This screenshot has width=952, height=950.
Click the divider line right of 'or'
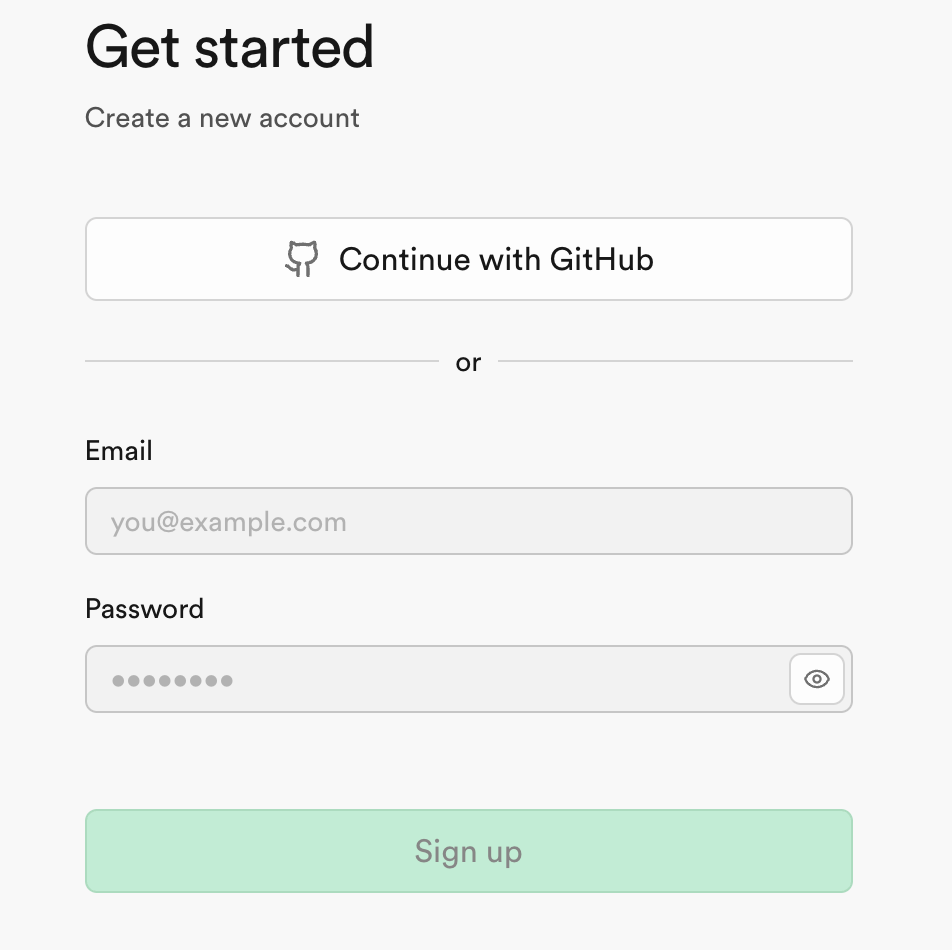click(x=675, y=361)
